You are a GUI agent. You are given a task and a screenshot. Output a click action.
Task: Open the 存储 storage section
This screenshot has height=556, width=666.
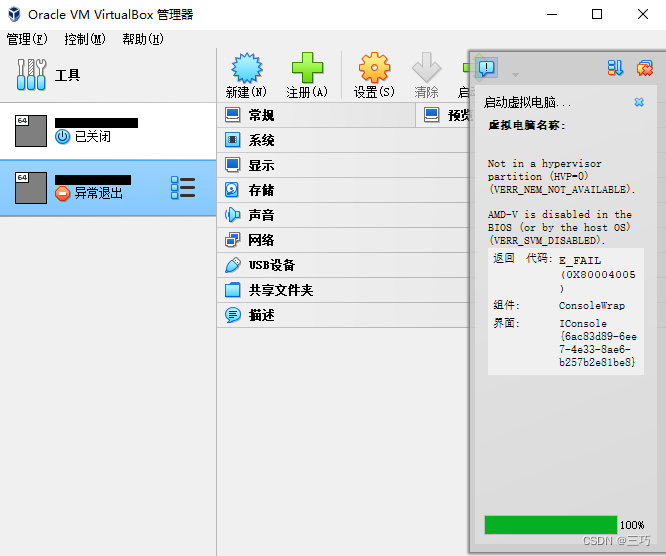pos(343,190)
